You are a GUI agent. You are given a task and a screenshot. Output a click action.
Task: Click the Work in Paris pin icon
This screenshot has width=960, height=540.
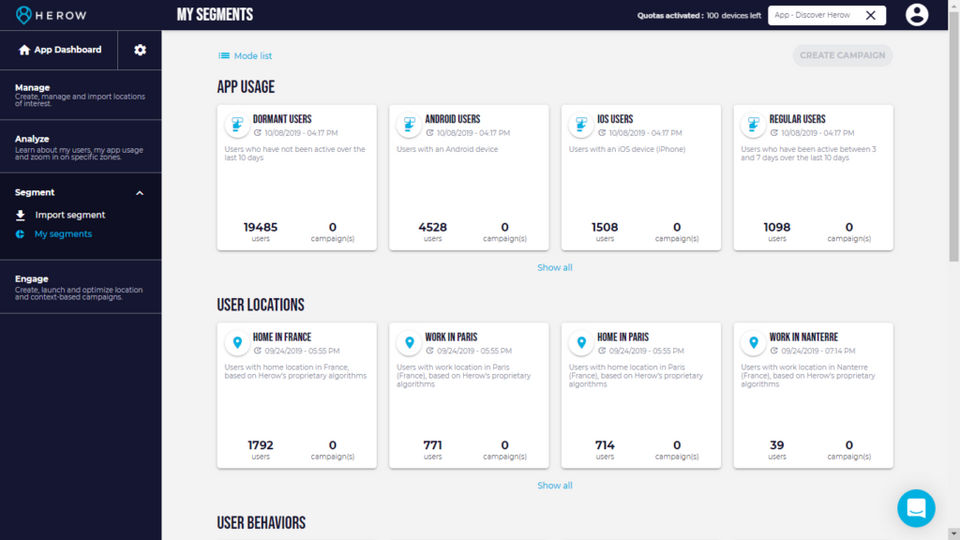coord(409,342)
